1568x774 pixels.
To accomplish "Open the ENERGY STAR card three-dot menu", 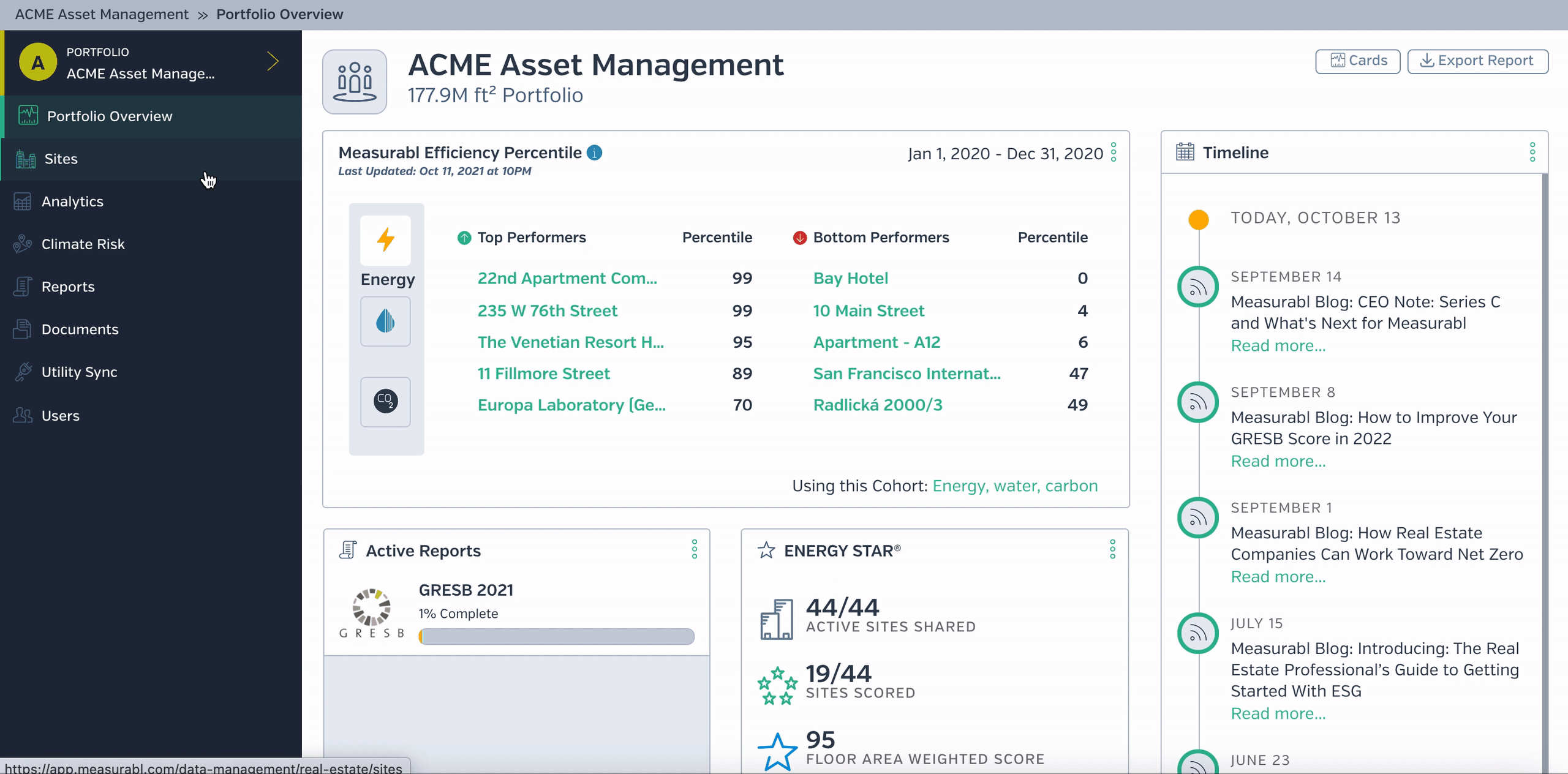I will (1113, 549).
